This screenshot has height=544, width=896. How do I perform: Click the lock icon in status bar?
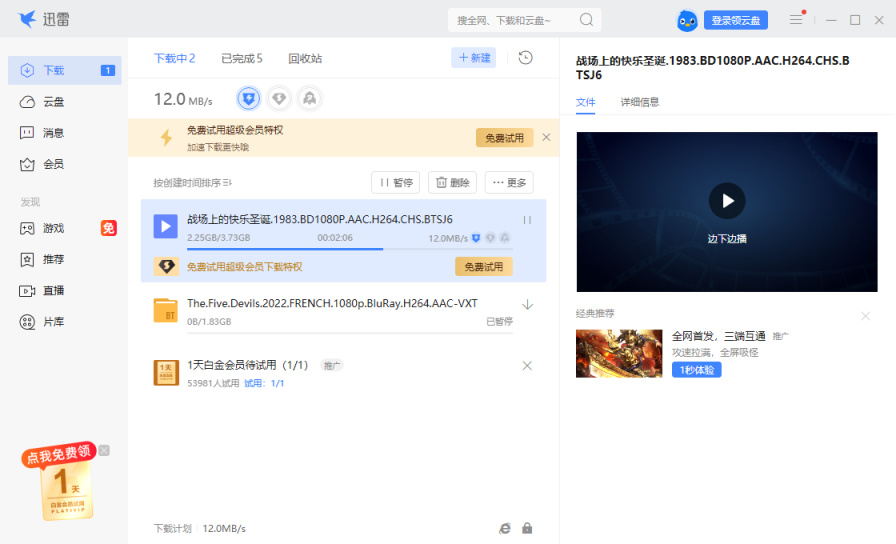527,528
